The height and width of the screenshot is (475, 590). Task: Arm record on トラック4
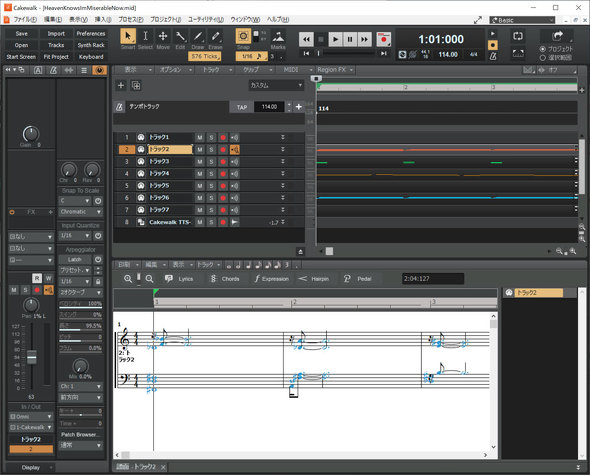[x=223, y=174]
